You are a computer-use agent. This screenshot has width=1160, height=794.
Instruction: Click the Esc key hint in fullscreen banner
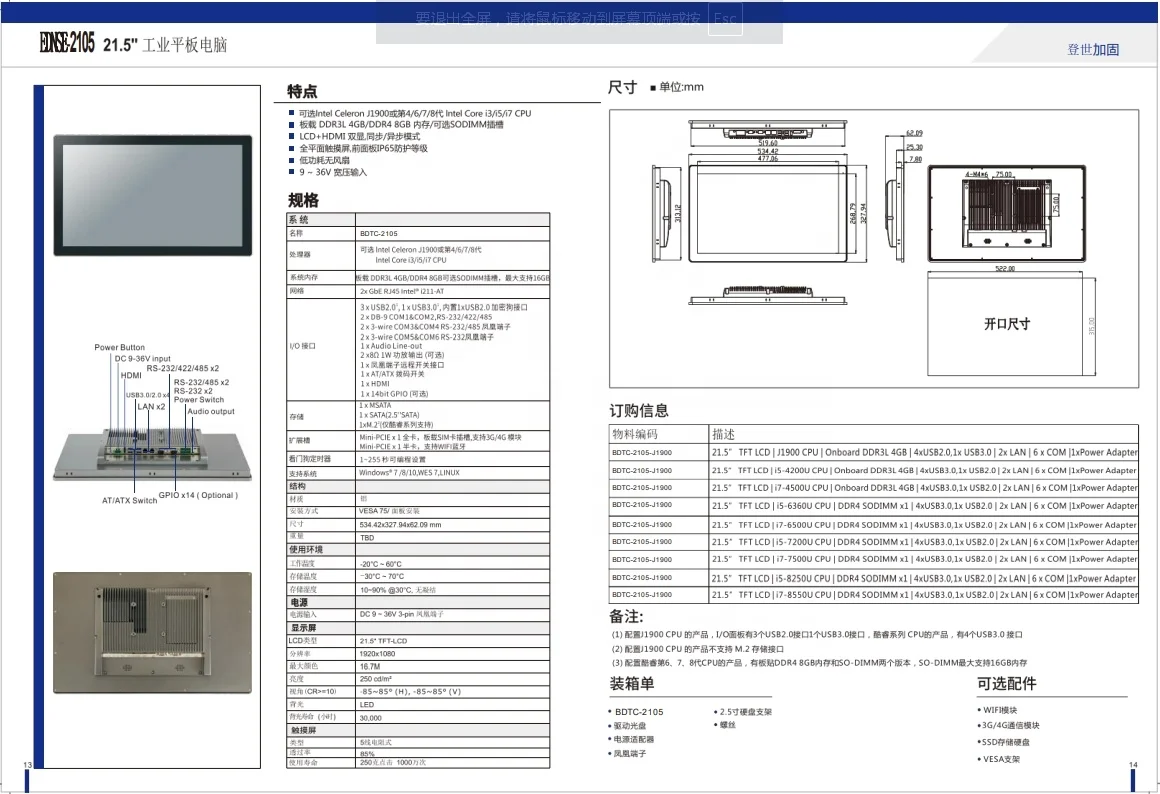726,19
